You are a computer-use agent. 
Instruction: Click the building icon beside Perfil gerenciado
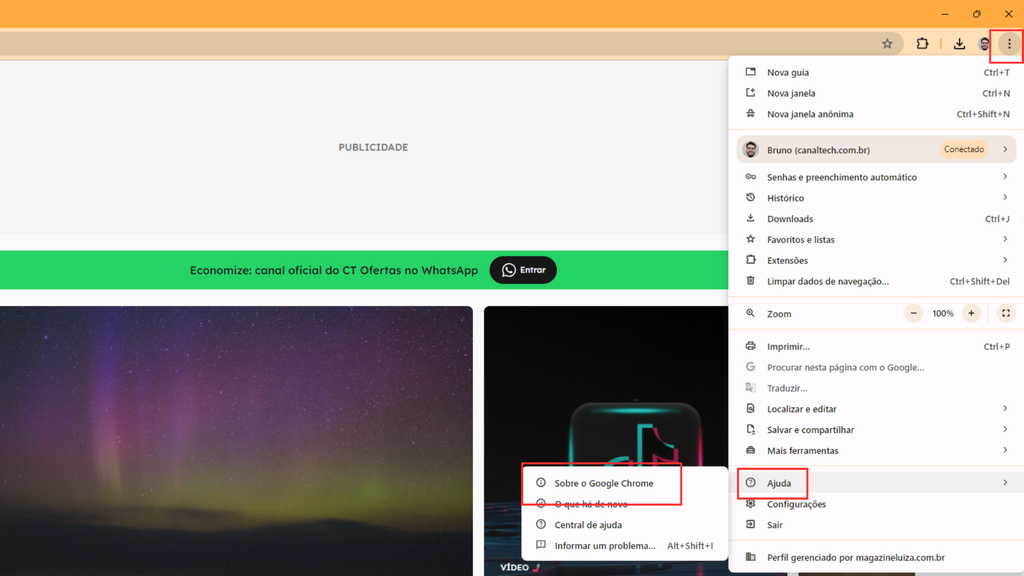click(x=750, y=557)
